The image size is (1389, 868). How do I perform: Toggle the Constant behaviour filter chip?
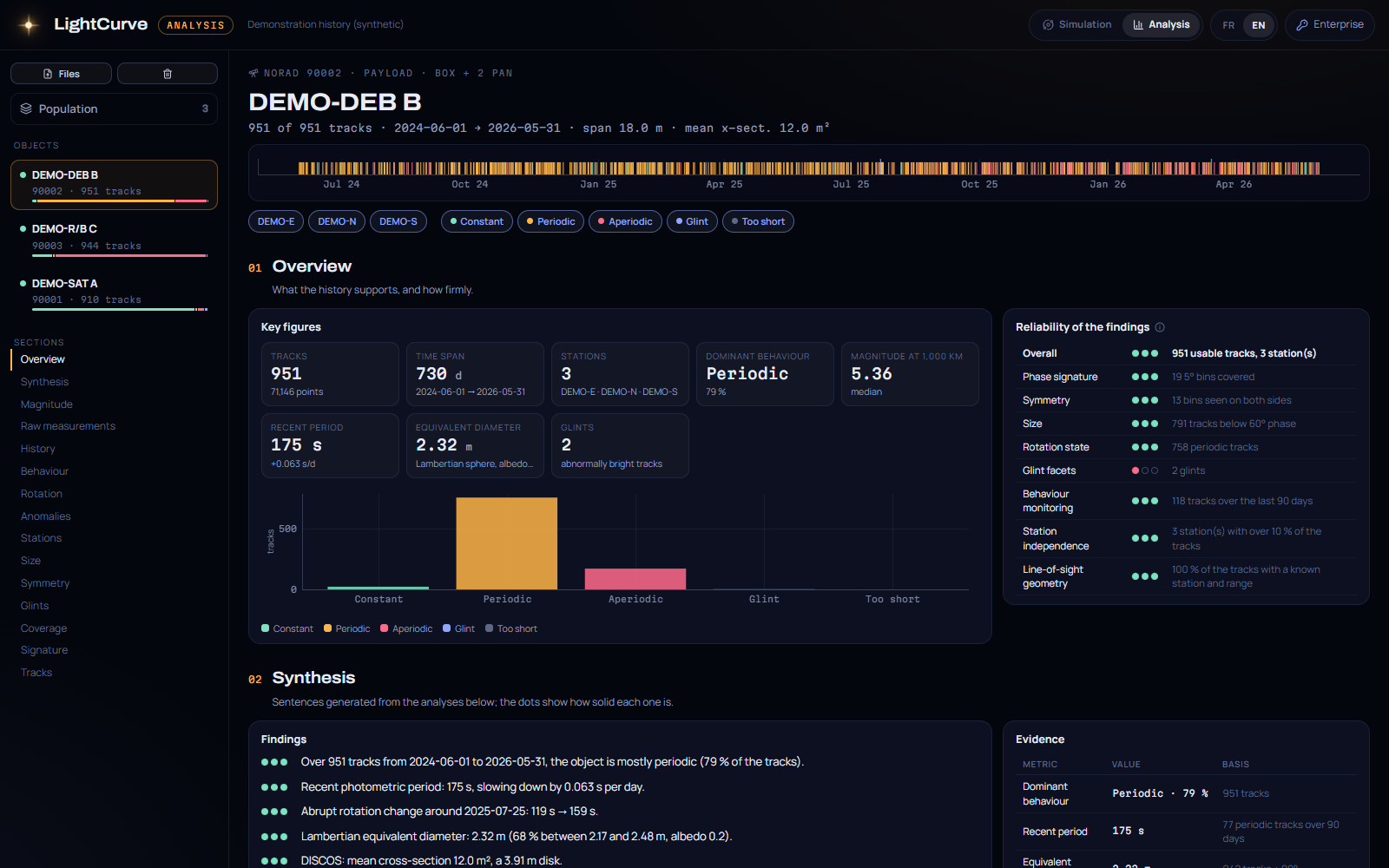477,221
